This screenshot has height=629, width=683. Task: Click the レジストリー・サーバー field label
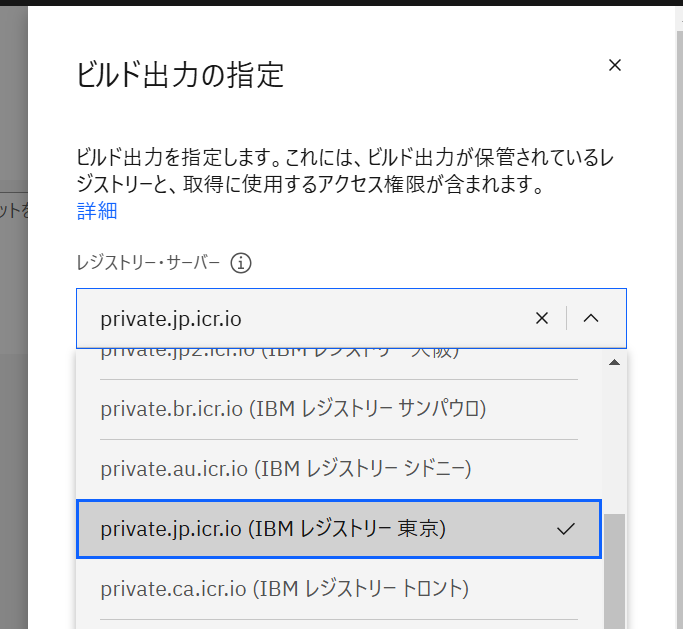[x=148, y=264]
